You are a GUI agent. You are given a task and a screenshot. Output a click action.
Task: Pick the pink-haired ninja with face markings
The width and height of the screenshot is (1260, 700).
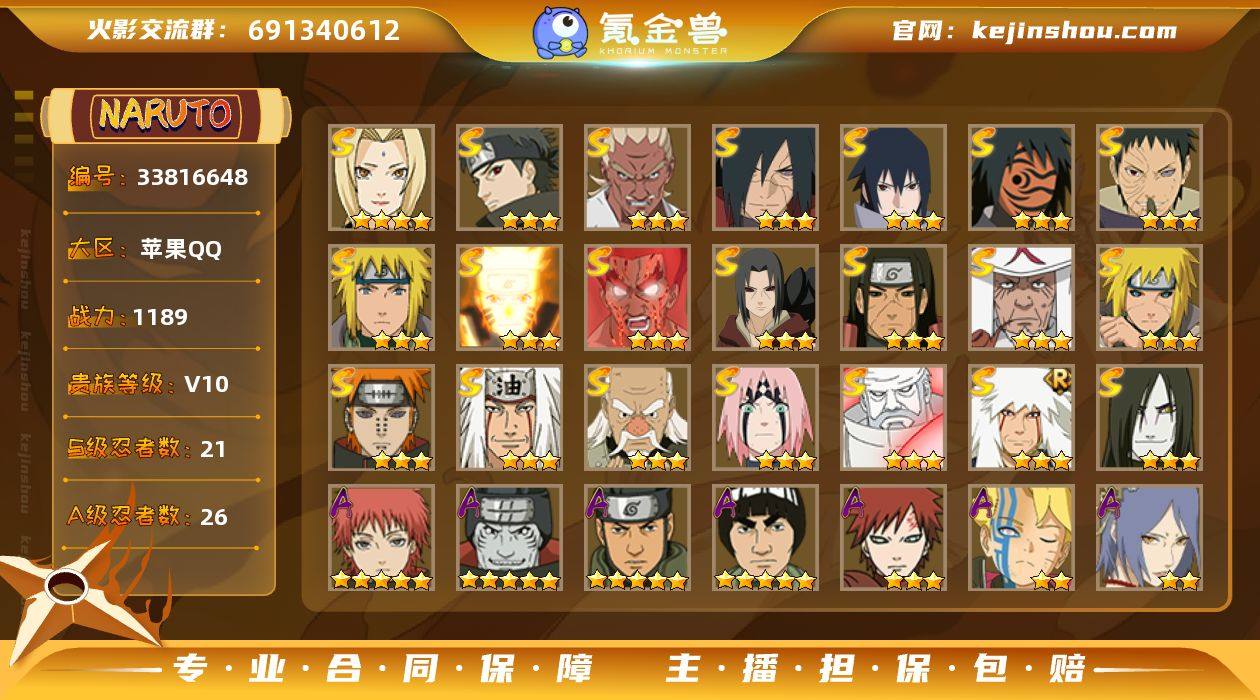pyautogui.click(x=765, y=418)
